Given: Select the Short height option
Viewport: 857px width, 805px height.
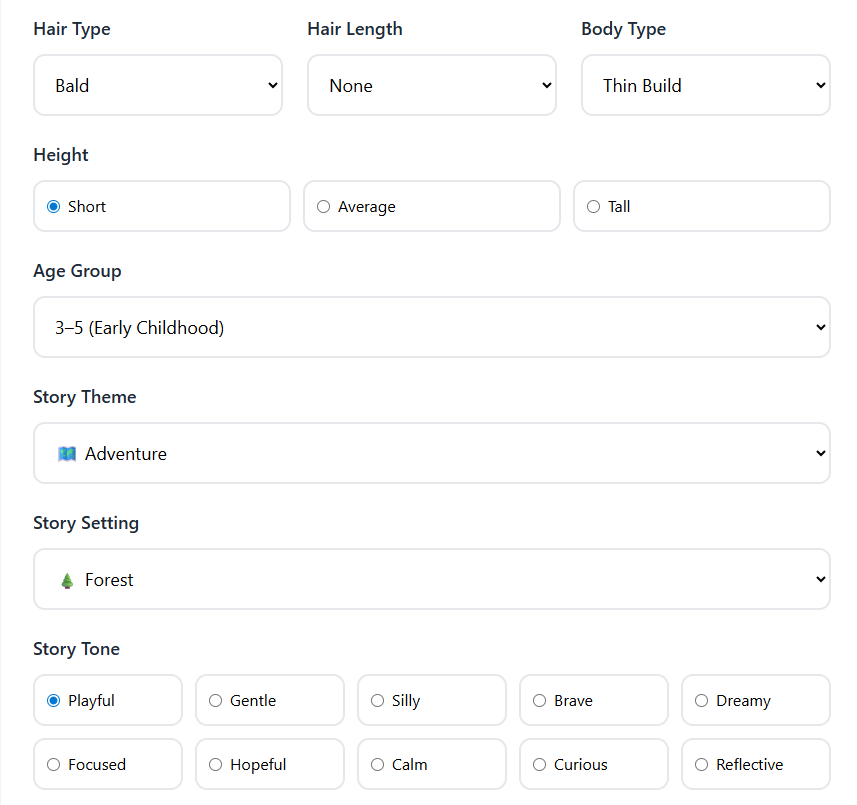Looking at the screenshot, I should click(x=54, y=207).
